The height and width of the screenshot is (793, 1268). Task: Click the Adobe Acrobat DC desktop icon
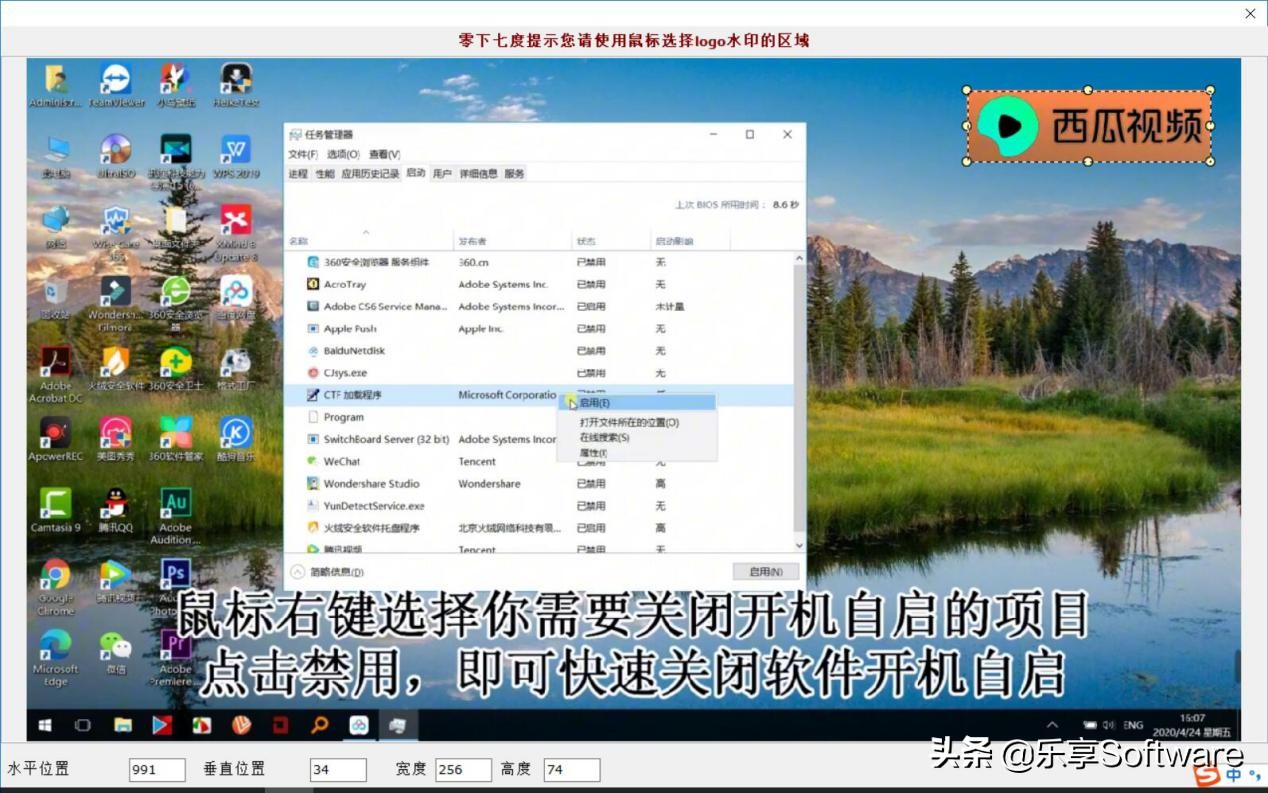click(55, 375)
